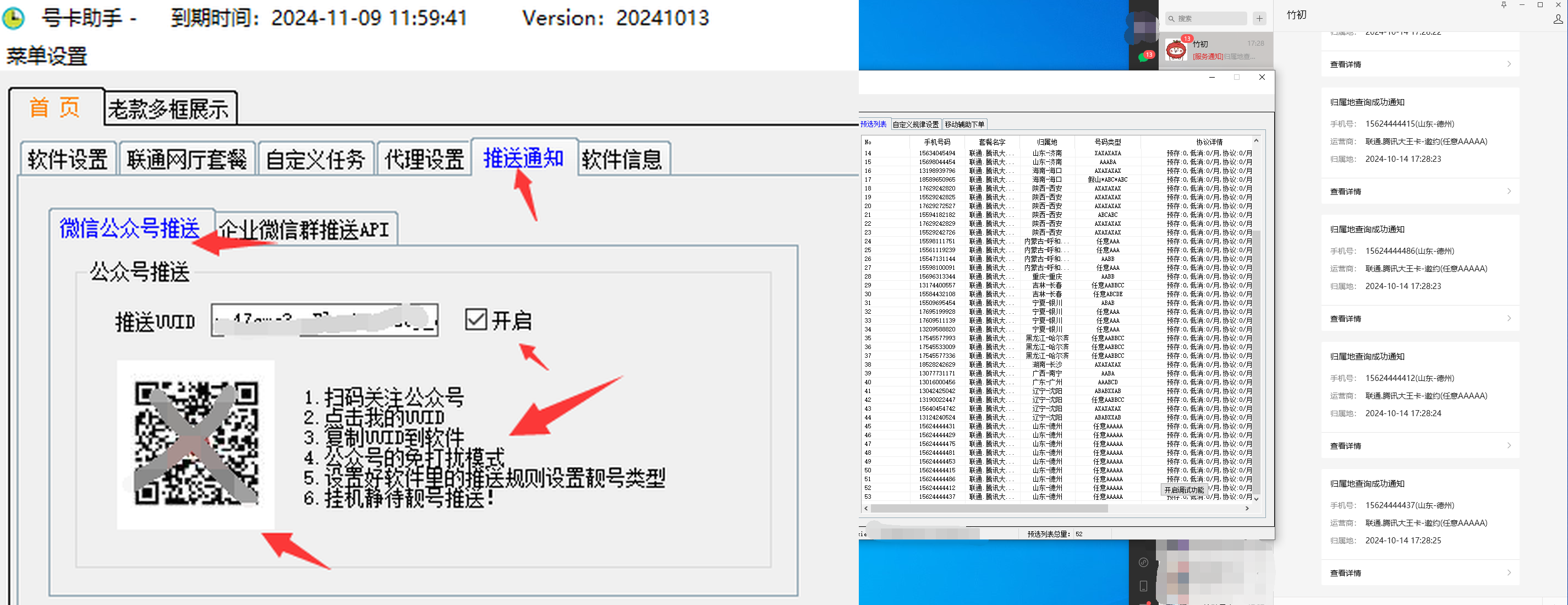The image size is (1568, 605).
Task: Click the 号码类型 column header
Action: click(x=1107, y=142)
